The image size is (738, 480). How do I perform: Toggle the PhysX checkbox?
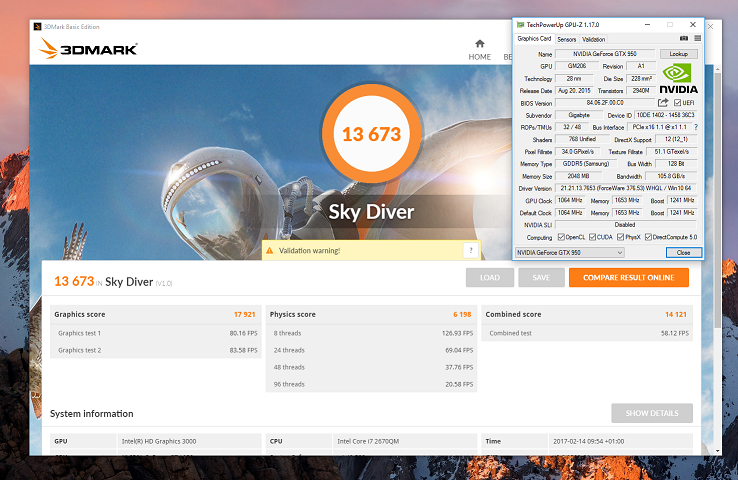620,237
